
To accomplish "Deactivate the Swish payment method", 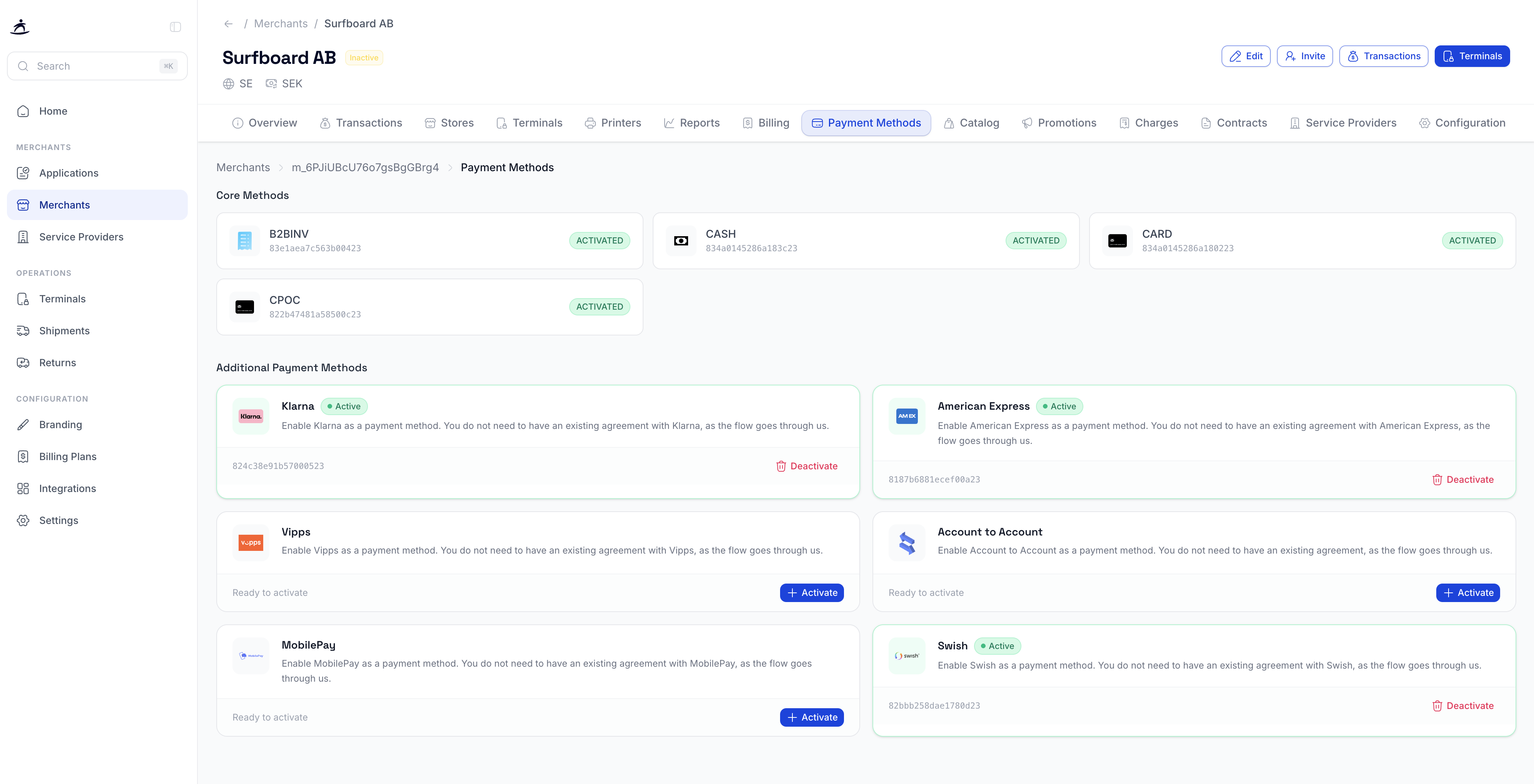I will point(1463,706).
